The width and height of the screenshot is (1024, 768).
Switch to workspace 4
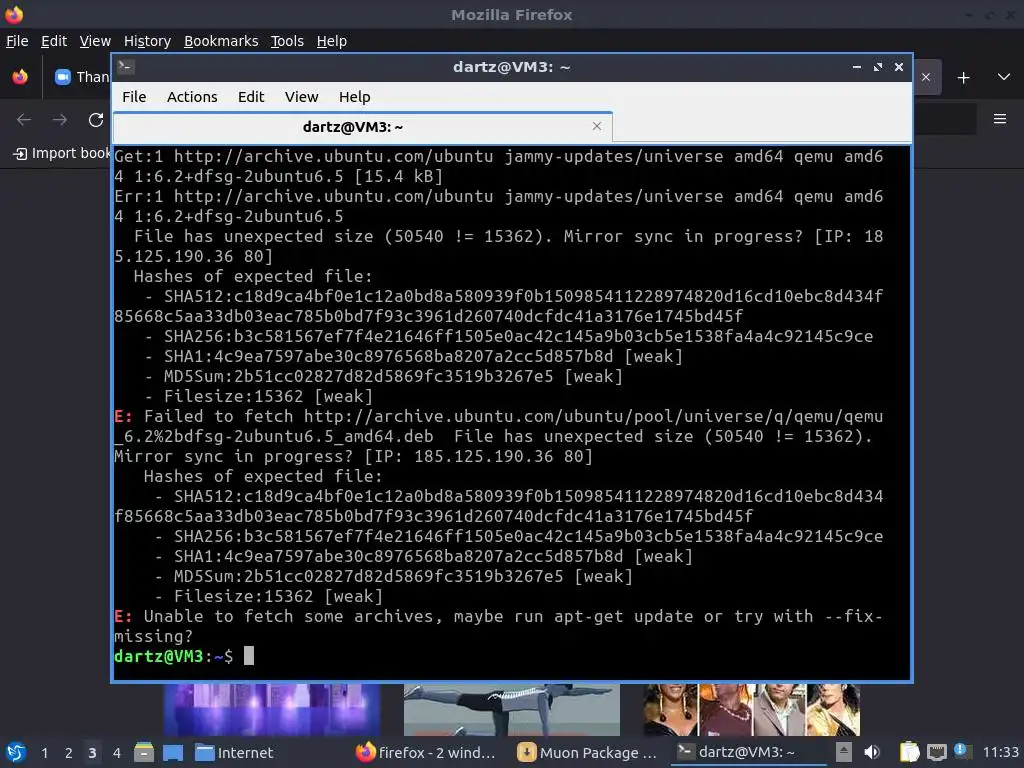pos(117,753)
